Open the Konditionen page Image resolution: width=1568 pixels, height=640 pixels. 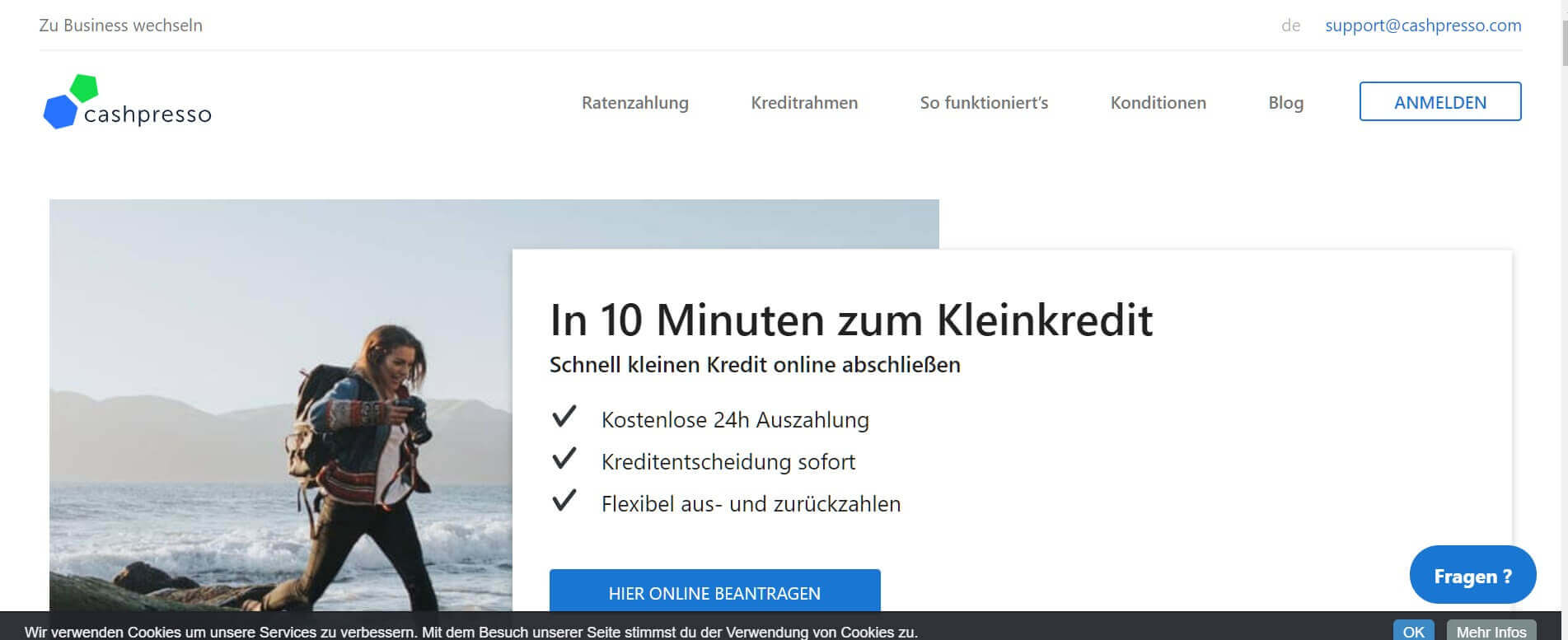click(x=1158, y=103)
